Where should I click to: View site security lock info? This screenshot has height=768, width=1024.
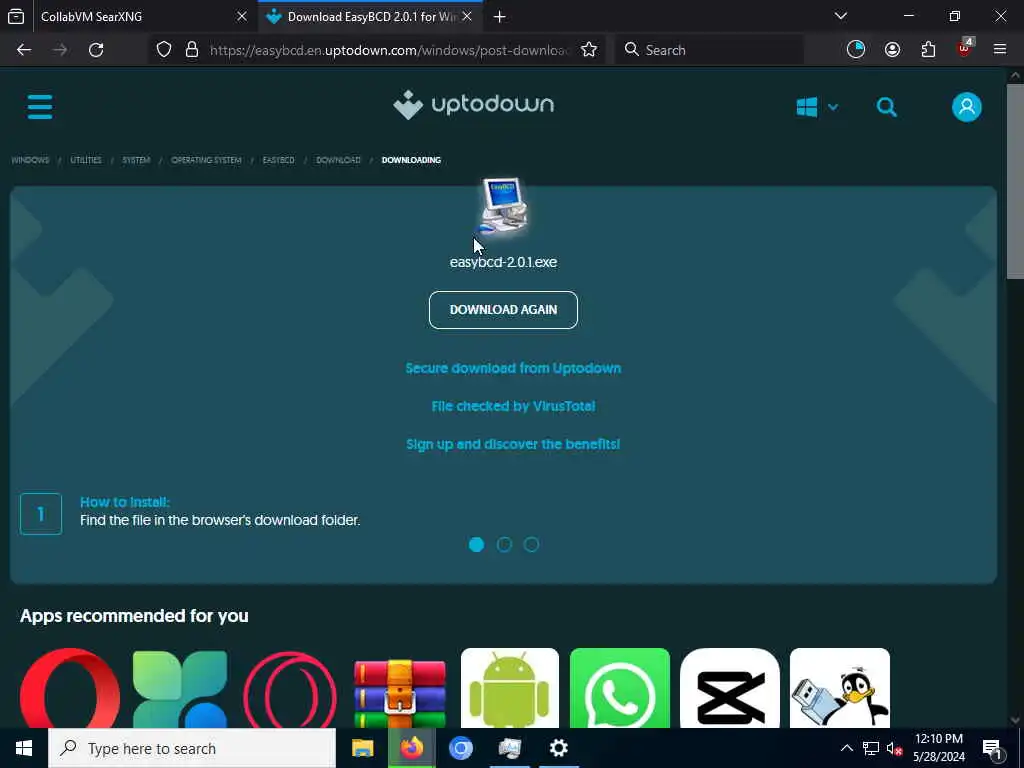point(192,50)
